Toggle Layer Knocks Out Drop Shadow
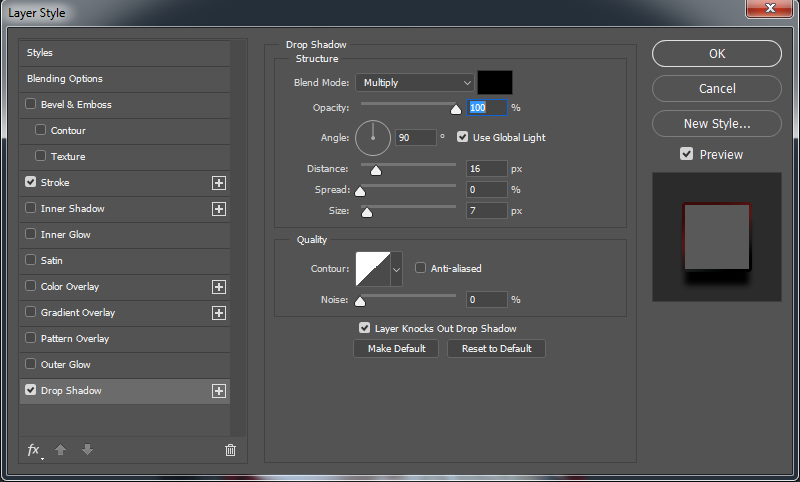800x482 pixels. point(364,327)
